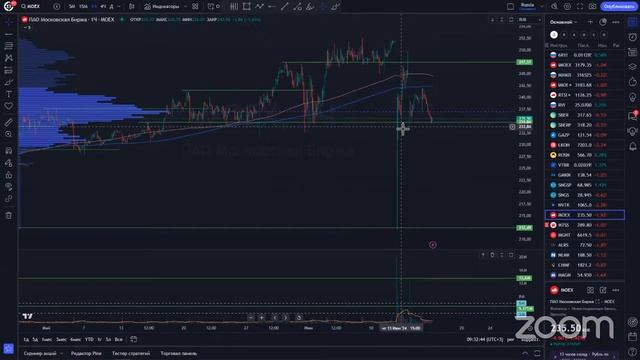Select the vertical lines drawing shortcut
This screenshot has height=360, width=640.
(234, 7)
